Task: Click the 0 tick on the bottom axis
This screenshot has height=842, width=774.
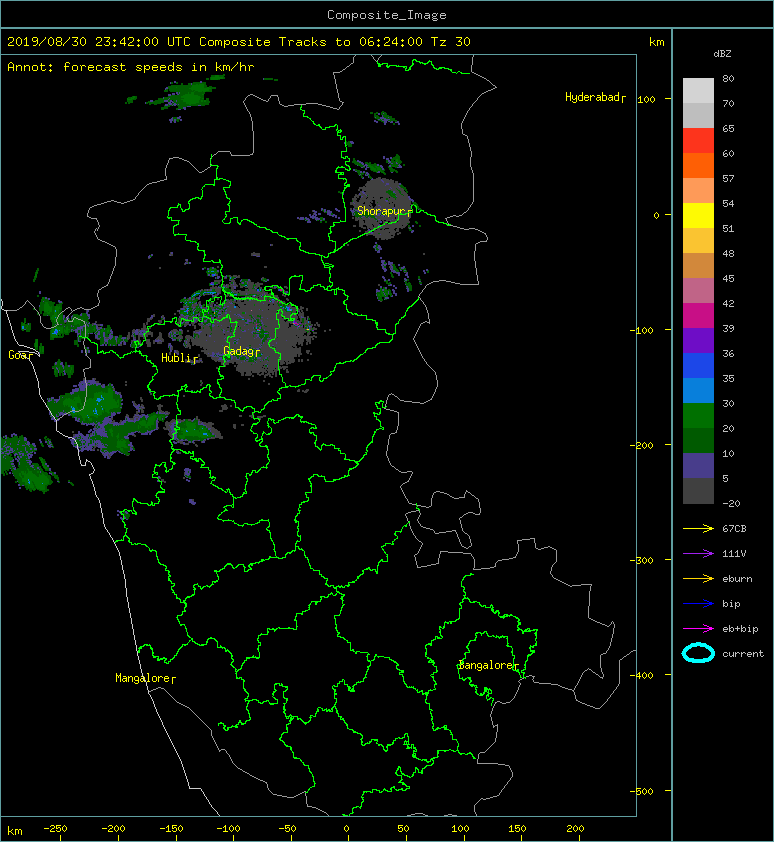Action: [346, 829]
